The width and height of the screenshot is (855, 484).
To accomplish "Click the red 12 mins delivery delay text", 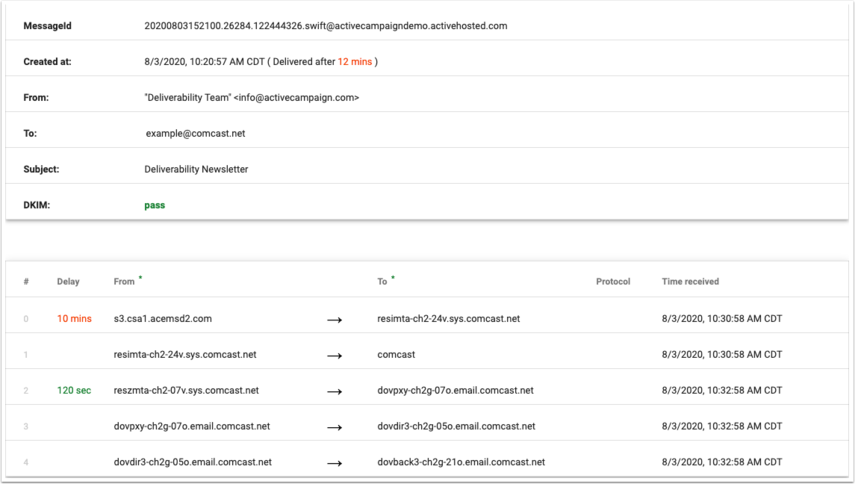I will (x=355, y=62).
